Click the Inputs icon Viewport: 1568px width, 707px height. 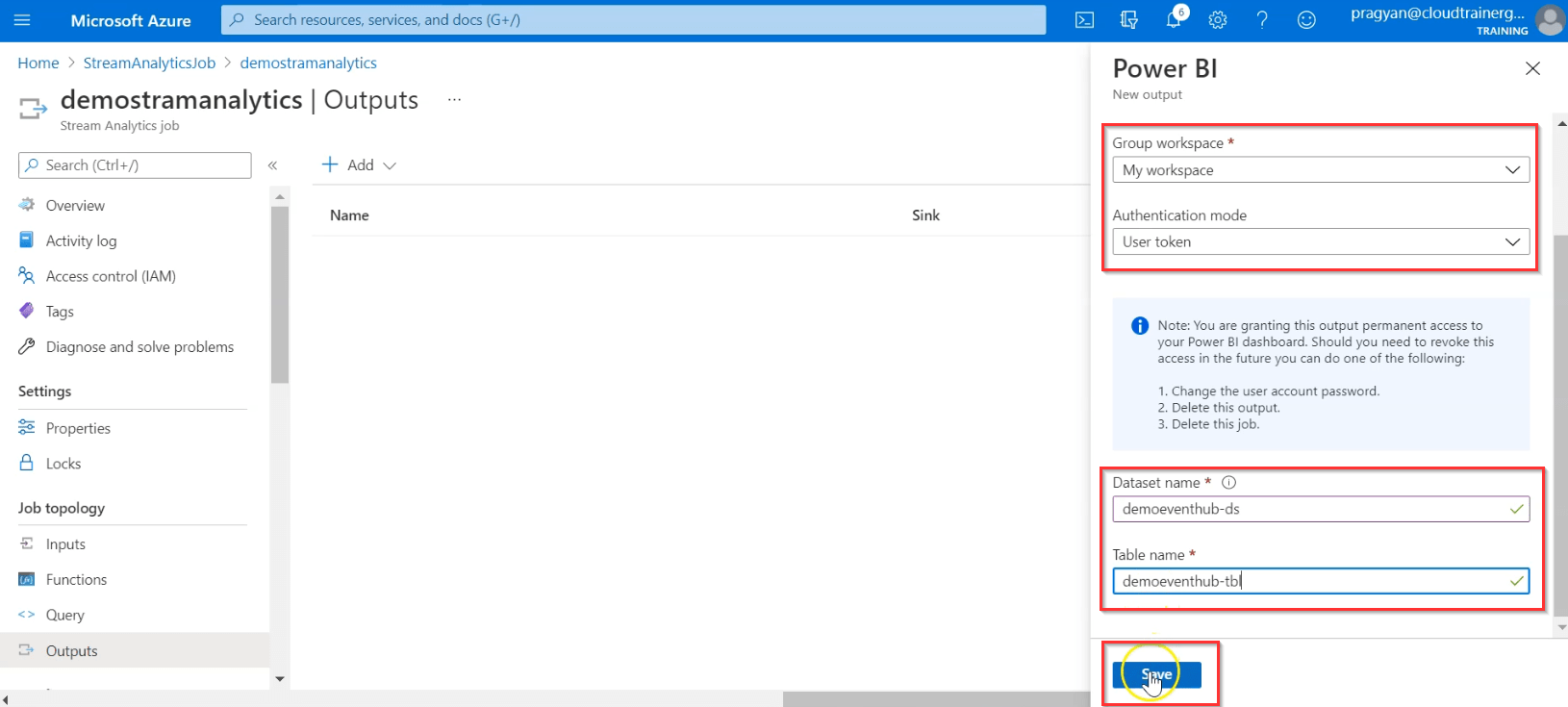[27, 543]
